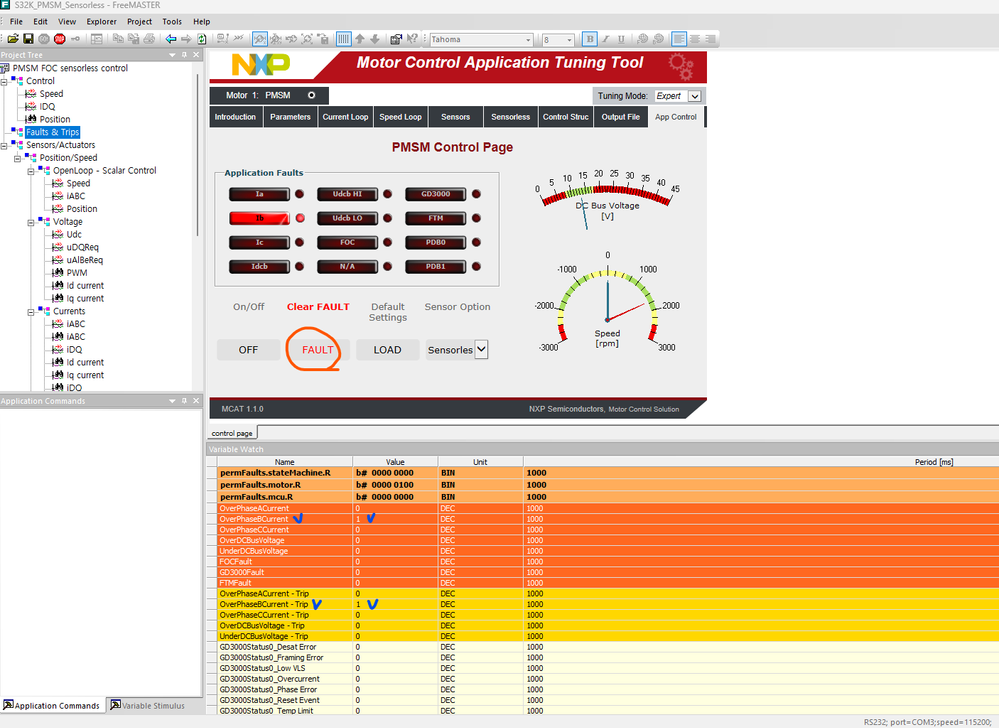Click the Udcb HI fault indicator

pyautogui.click(x=347, y=194)
